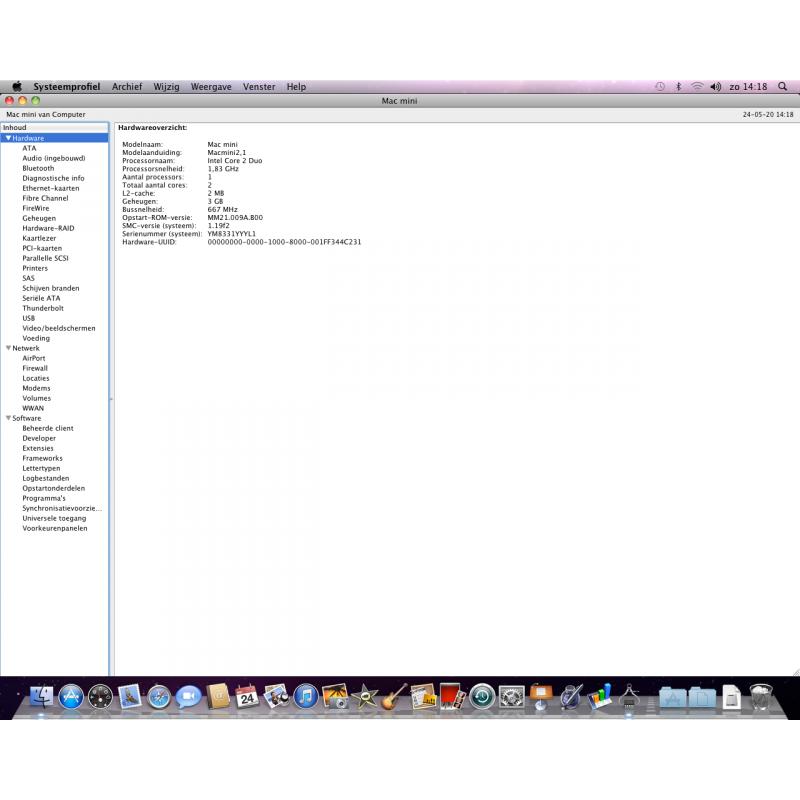Open Finder from the Dock
Screen dimensions: 800x800
pos(41,697)
